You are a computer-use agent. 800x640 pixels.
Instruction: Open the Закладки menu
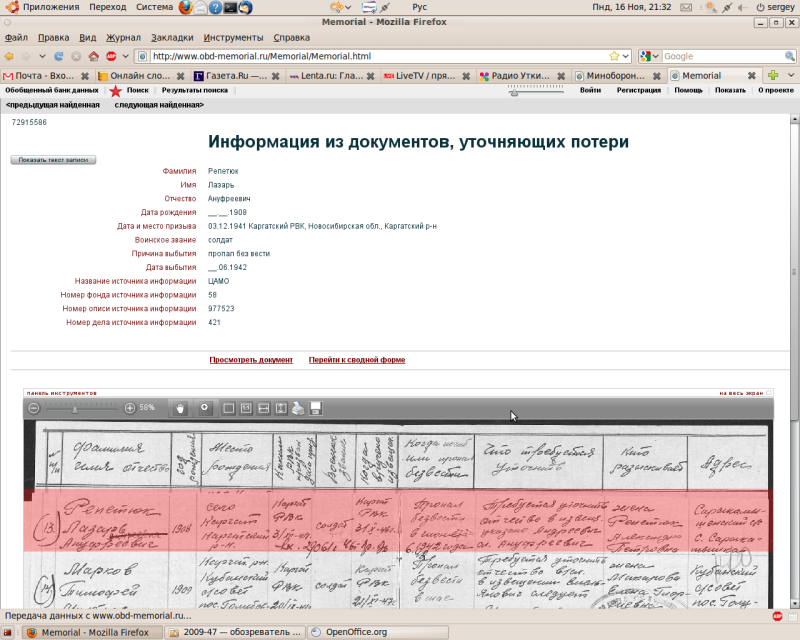(172, 37)
